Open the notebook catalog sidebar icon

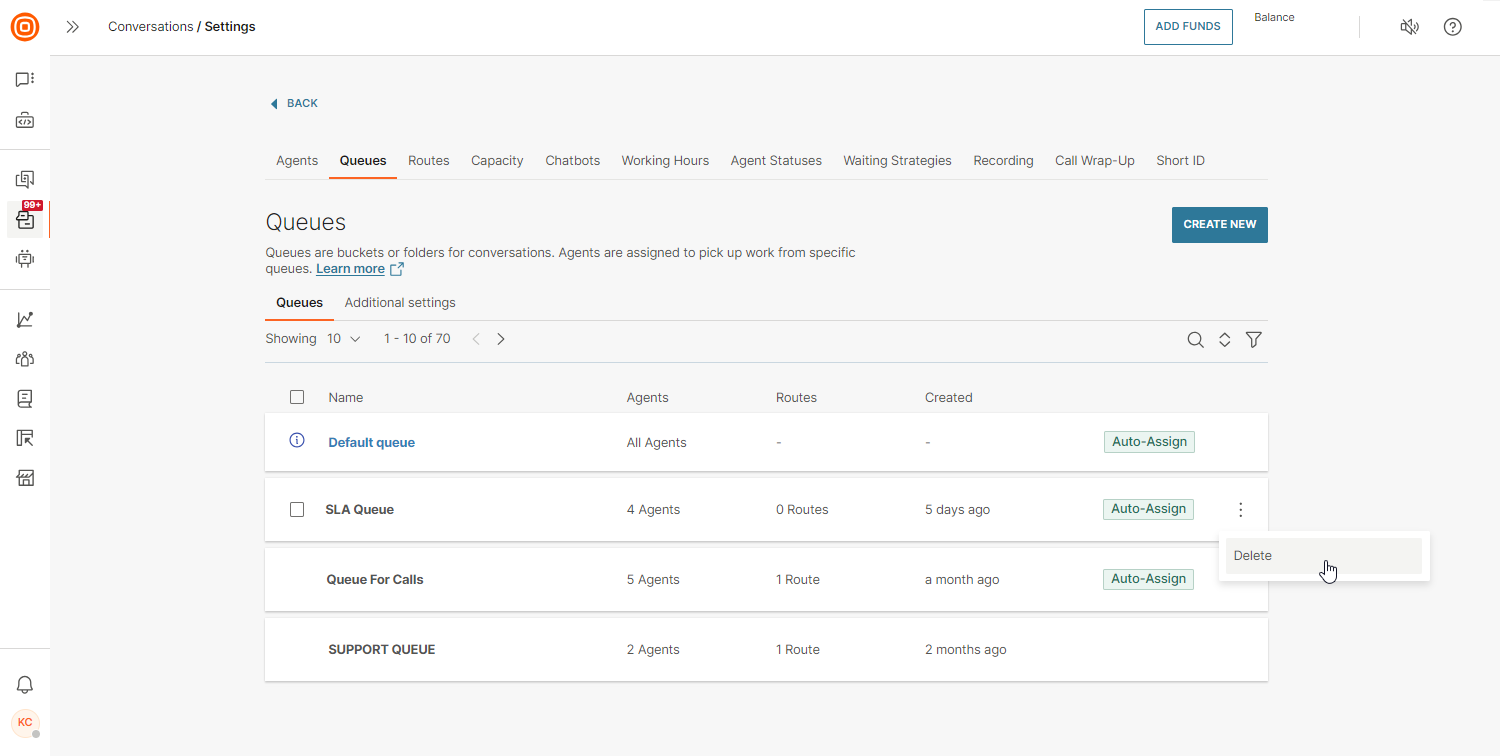coord(25,399)
